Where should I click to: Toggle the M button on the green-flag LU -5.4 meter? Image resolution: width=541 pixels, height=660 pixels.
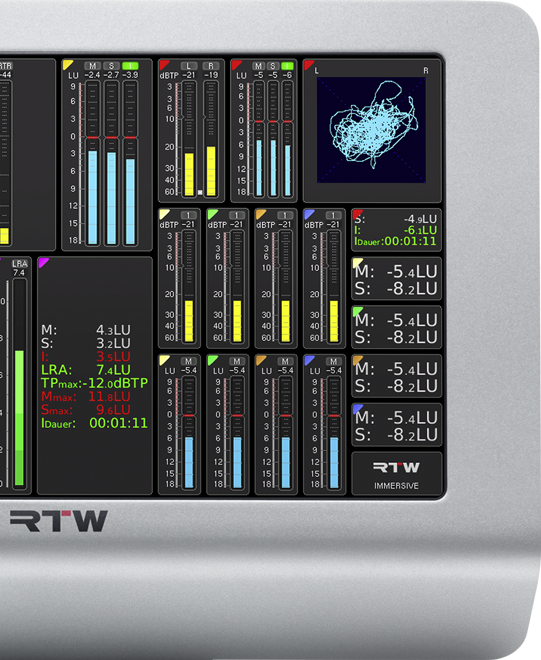(237, 361)
